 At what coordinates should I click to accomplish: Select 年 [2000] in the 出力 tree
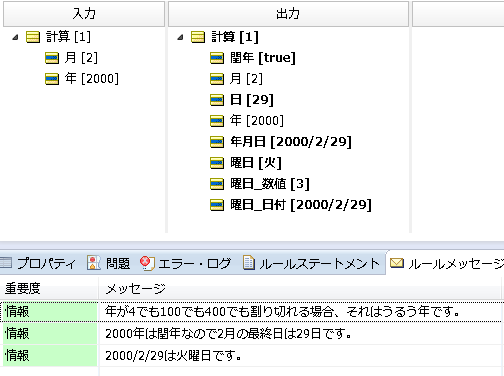click(x=257, y=121)
